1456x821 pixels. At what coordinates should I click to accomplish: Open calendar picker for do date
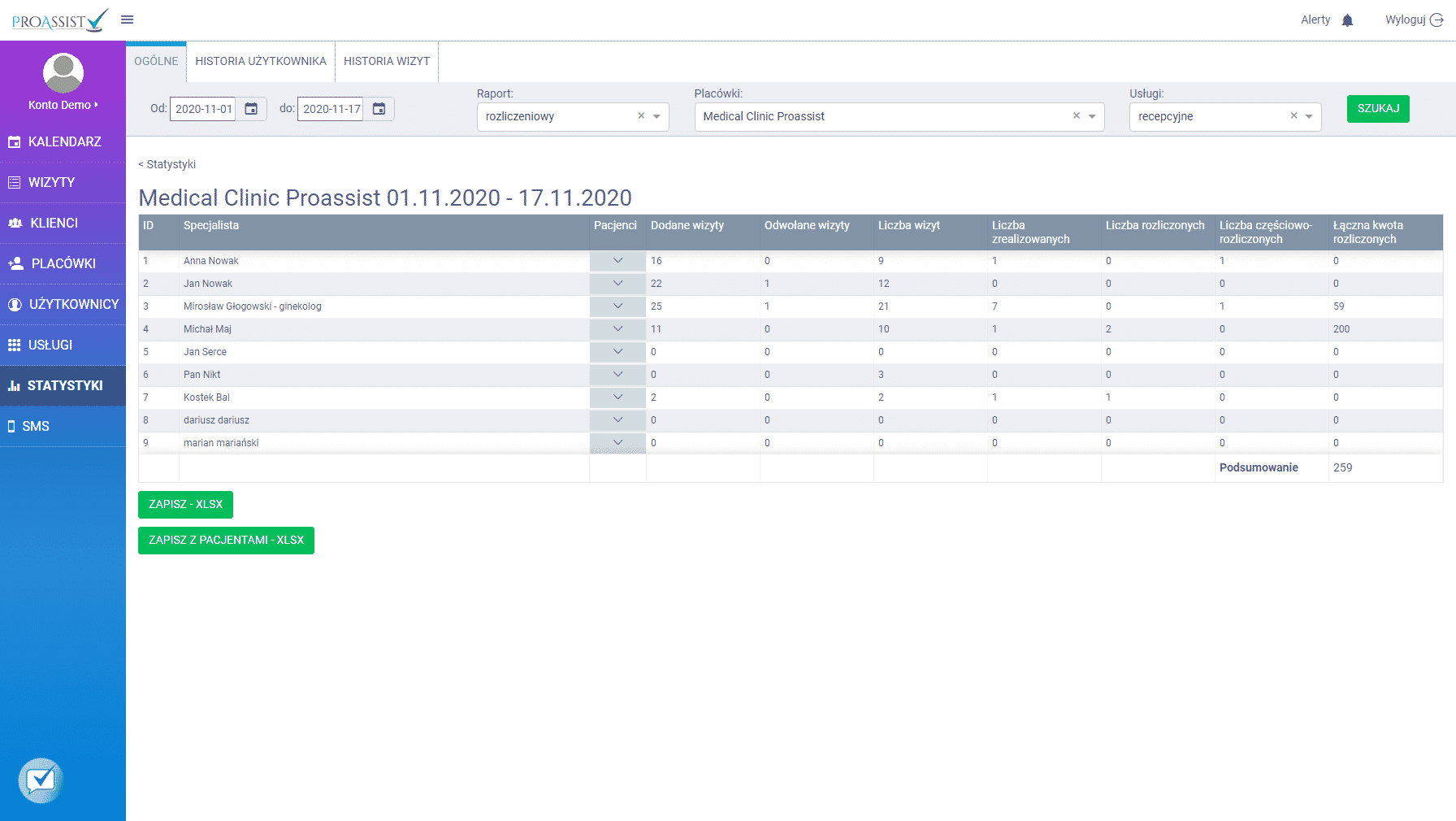(x=379, y=109)
